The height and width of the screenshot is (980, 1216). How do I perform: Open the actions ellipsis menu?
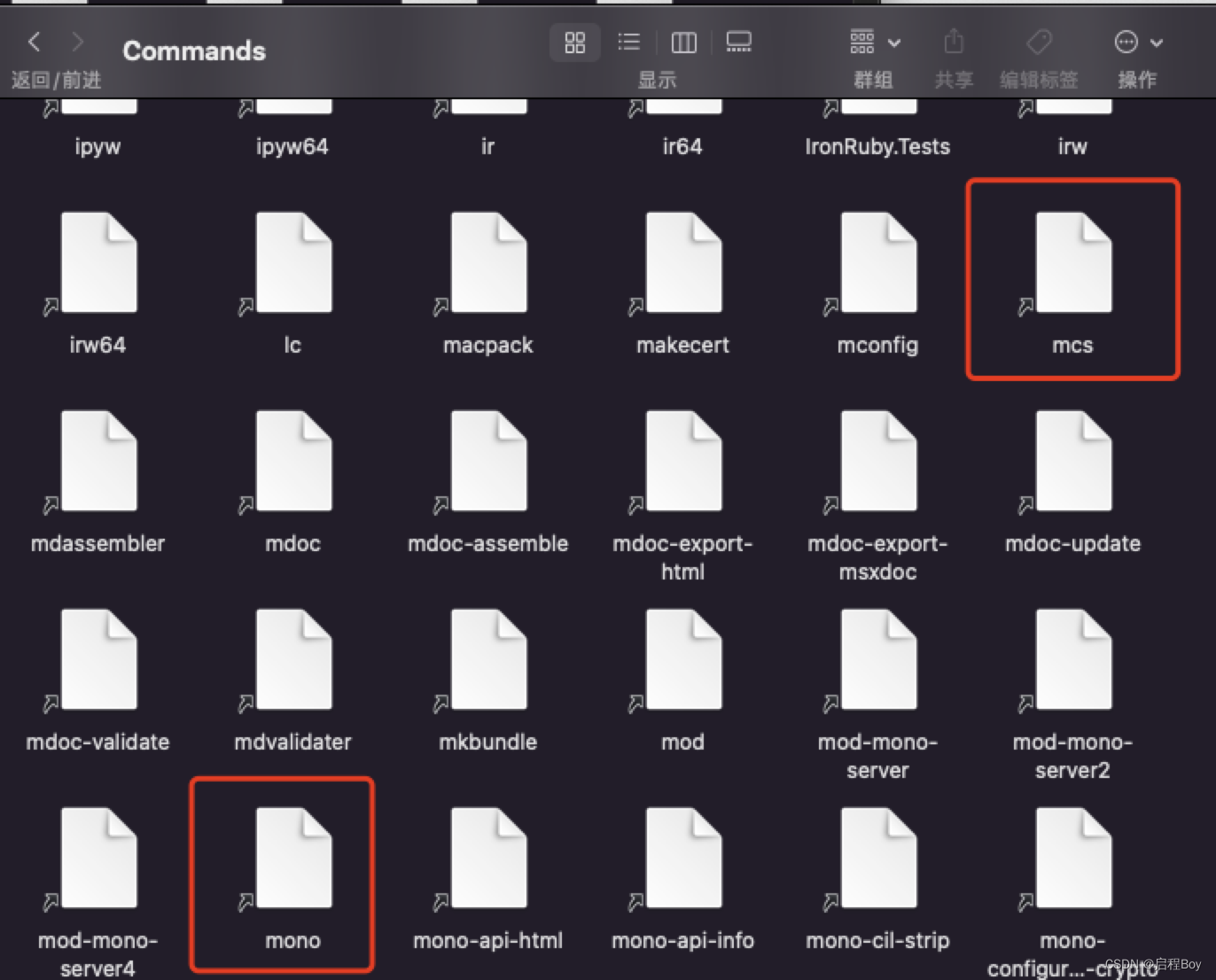[1138, 42]
